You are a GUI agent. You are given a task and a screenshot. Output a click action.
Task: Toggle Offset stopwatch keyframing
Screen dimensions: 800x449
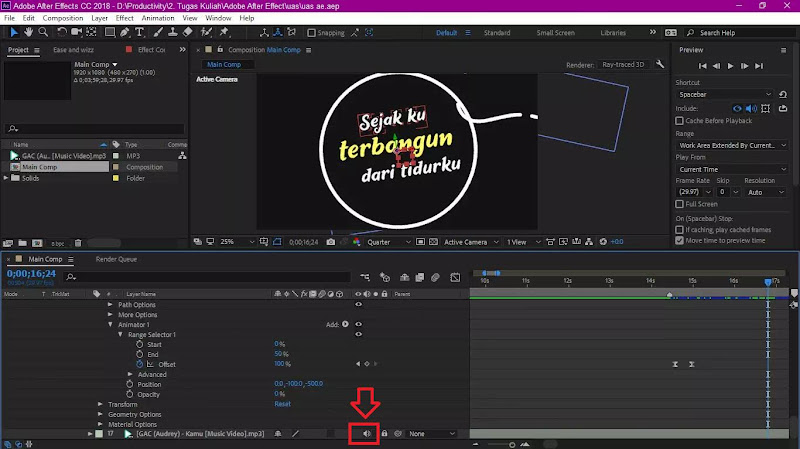click(139, 364)
